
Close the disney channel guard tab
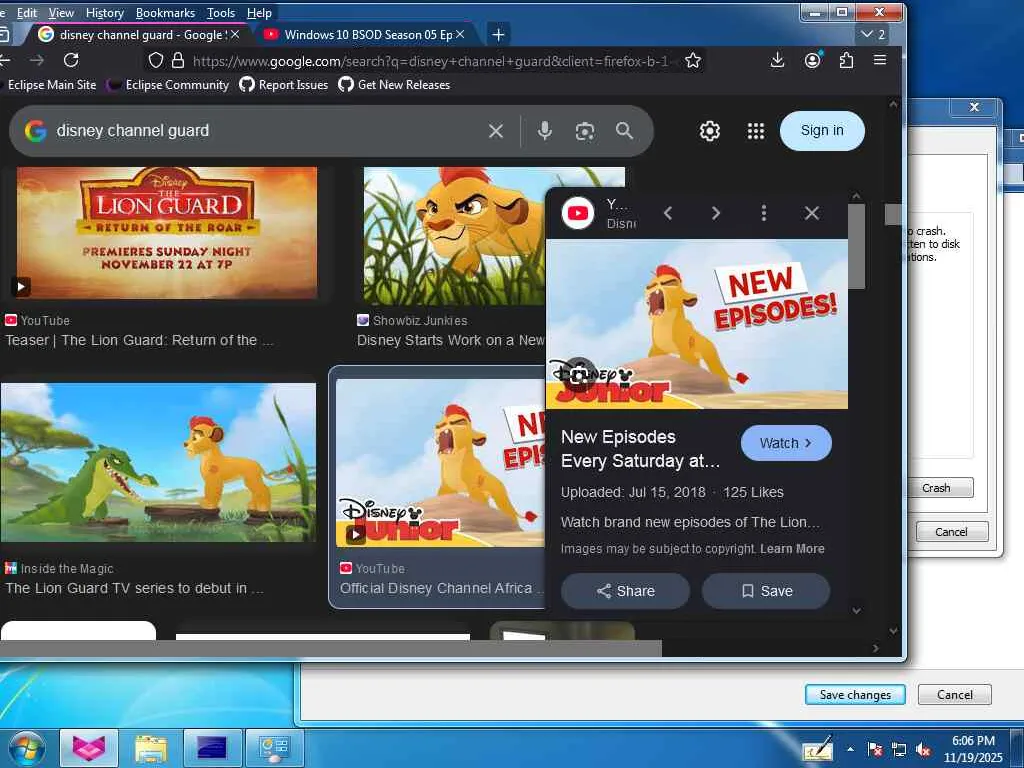(235, 34)
